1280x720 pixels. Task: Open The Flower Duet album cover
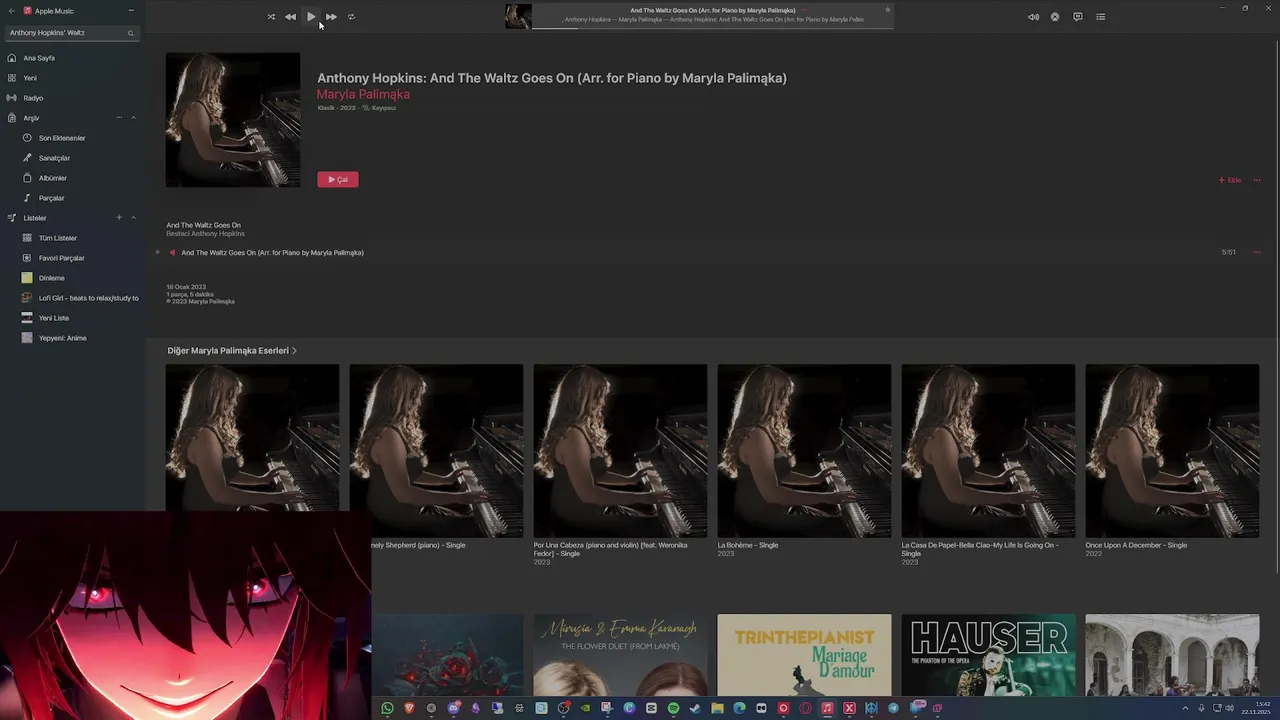click(x=620, y=655)
